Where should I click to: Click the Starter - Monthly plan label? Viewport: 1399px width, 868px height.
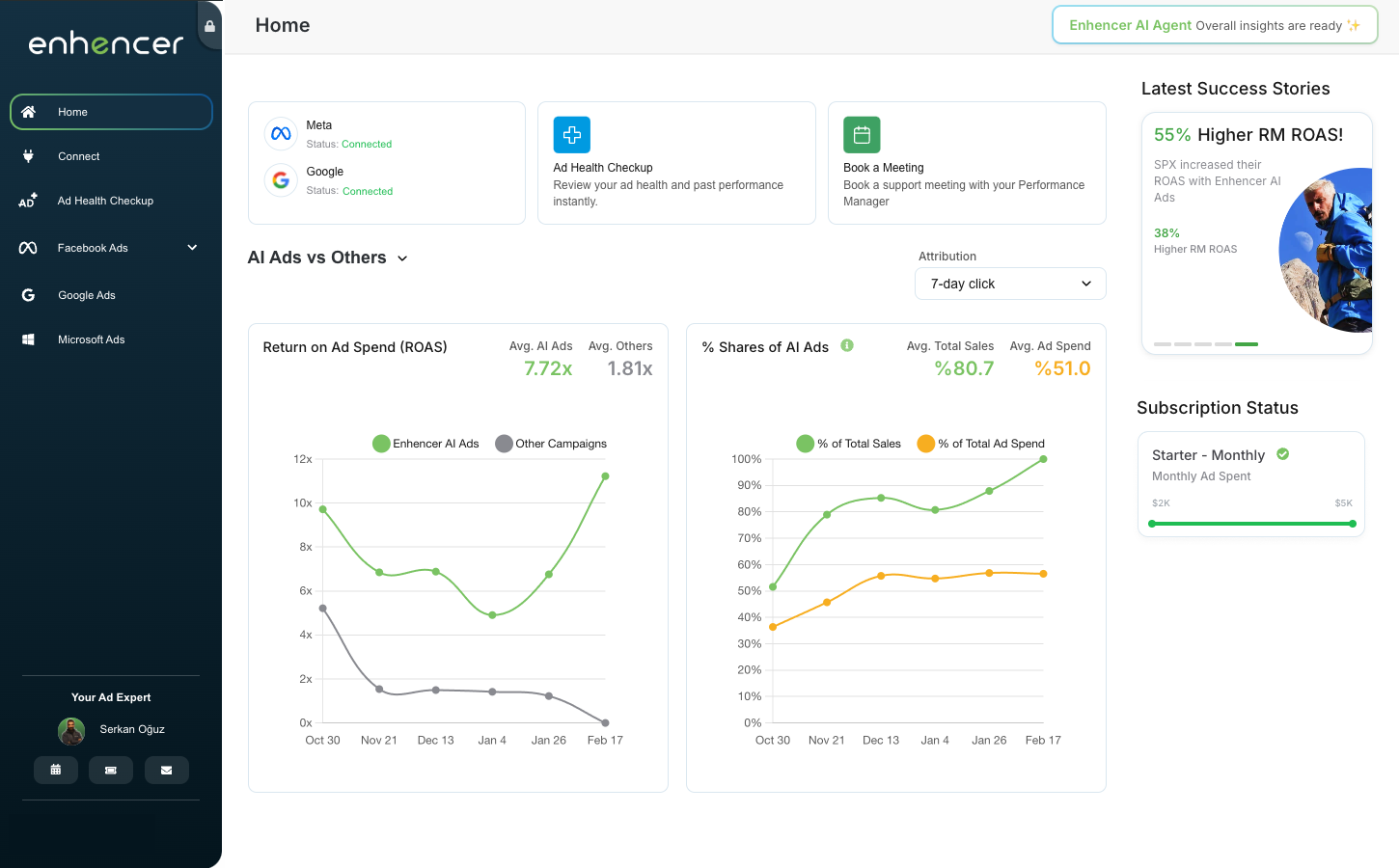coord(1208,455)
